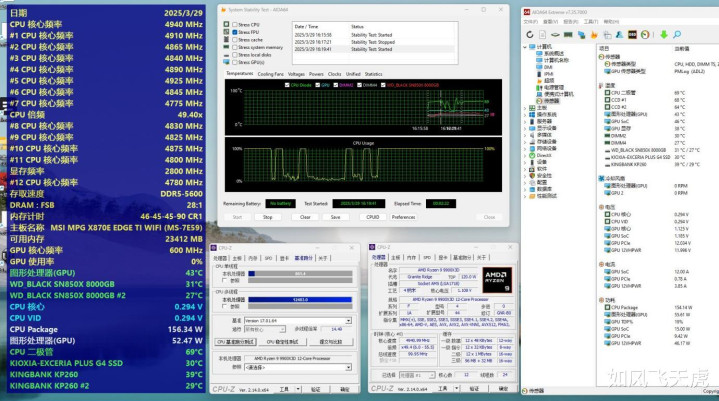Expand the 主板 tree node

pos(525,108)
